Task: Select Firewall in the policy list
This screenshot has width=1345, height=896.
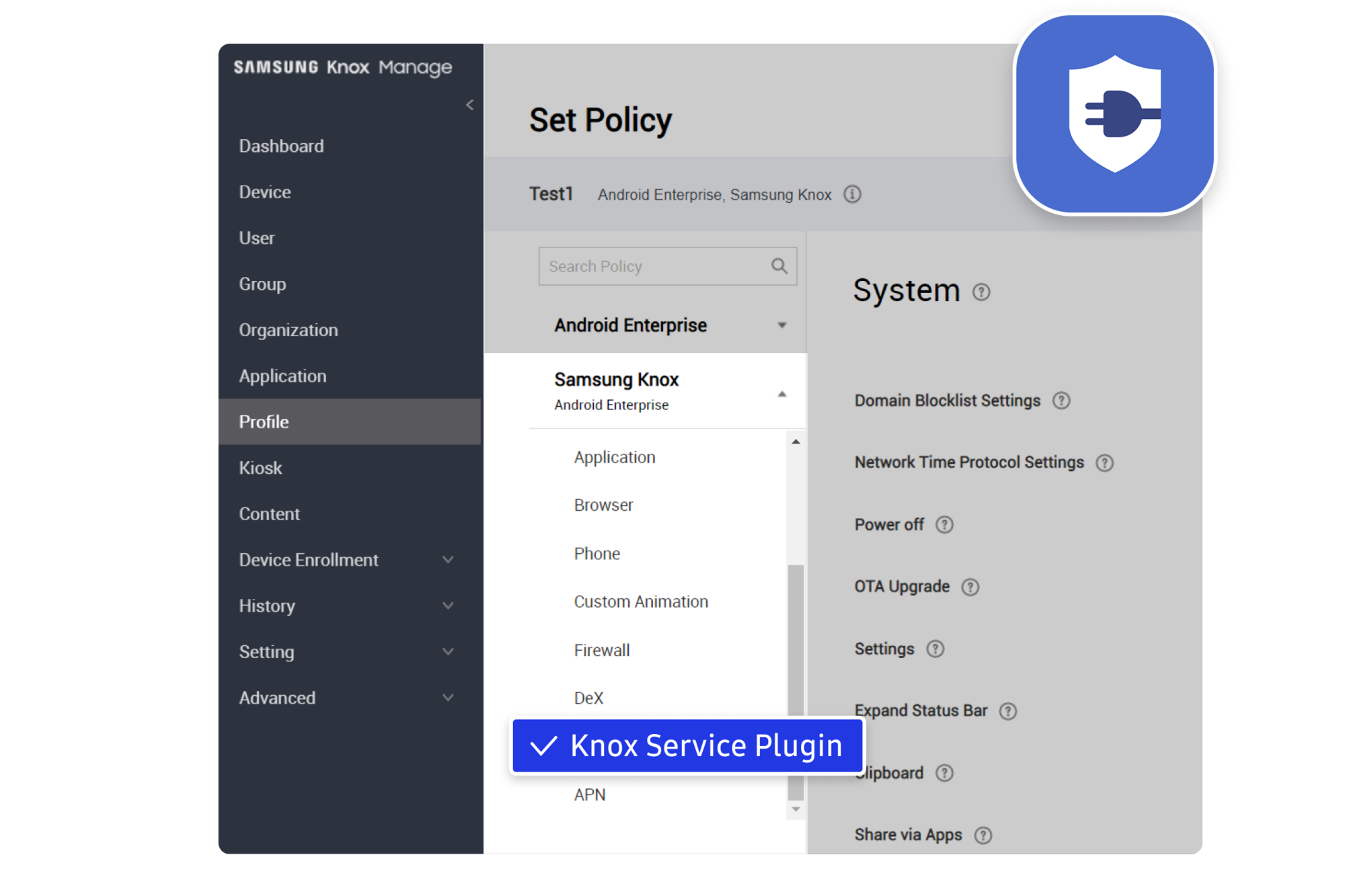Action: 601,650
